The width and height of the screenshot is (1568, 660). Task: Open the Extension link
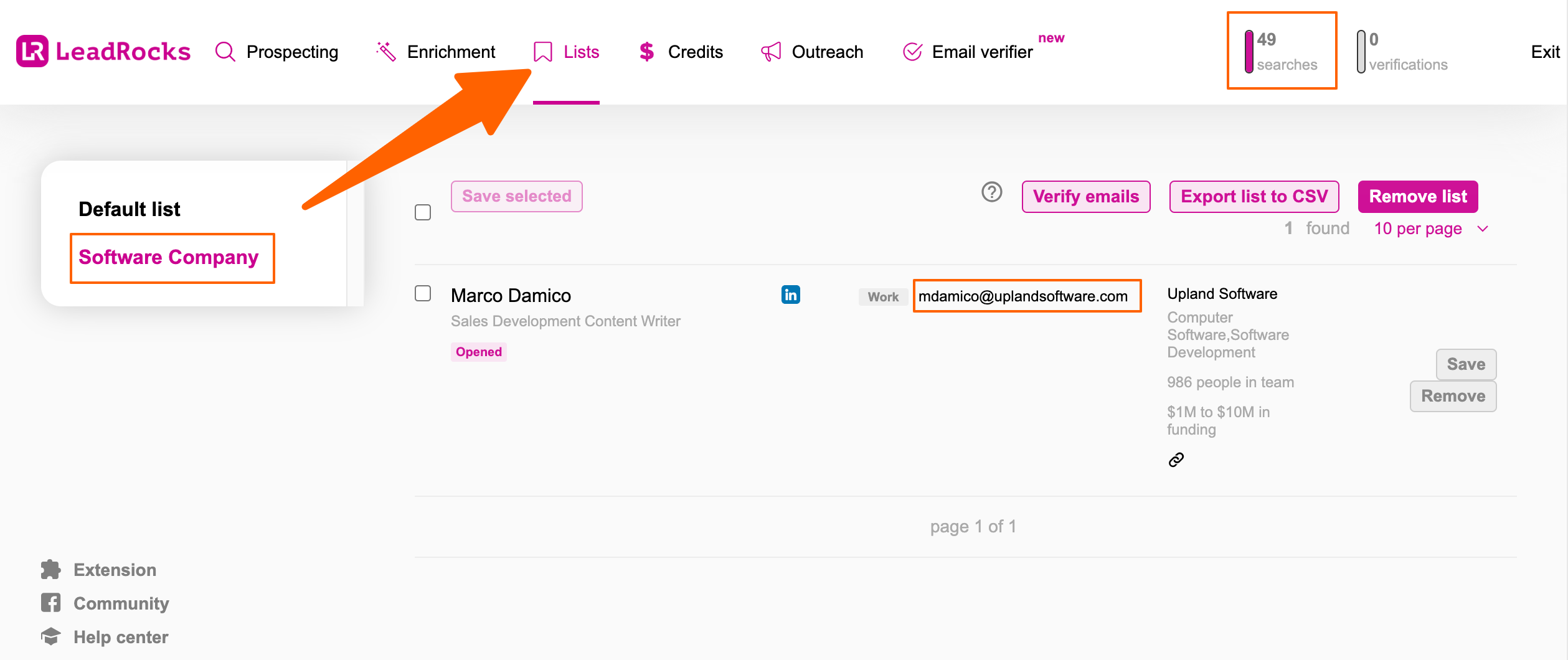pyautogui.click(x=115, y=570)
